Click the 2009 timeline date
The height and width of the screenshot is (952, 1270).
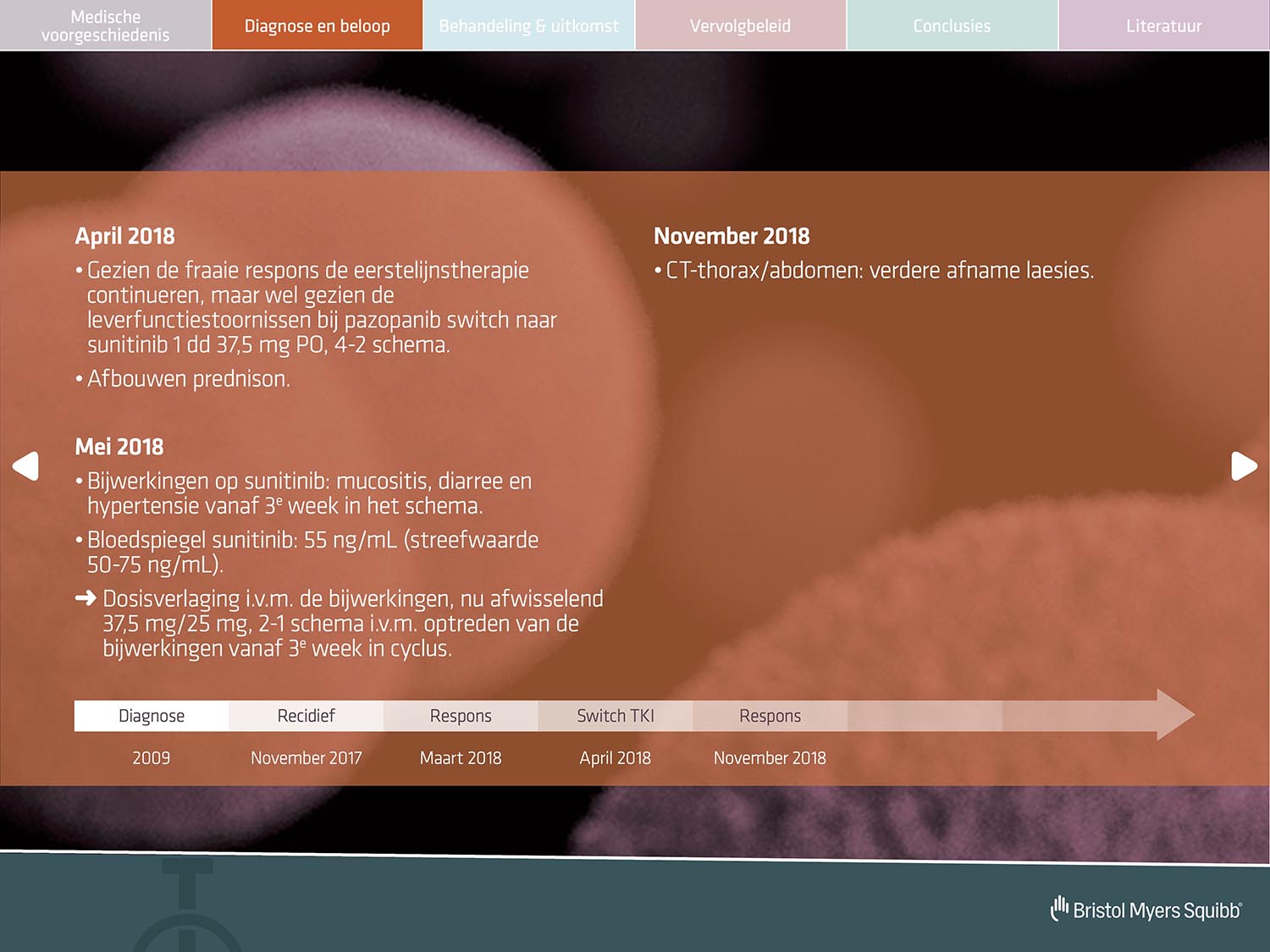[x=152, y=758]
